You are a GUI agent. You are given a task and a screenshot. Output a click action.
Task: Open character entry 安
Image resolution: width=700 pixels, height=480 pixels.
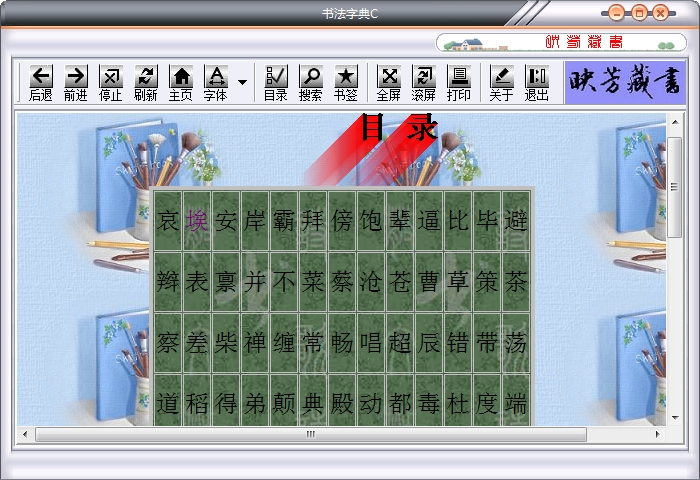(226, 221)
